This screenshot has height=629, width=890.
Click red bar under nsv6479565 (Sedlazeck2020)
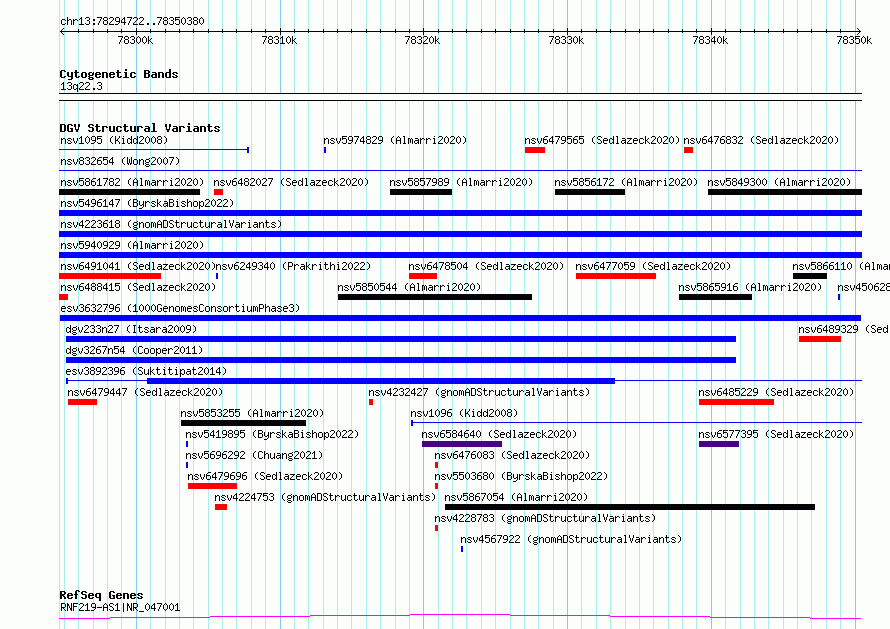click(535, 150)
